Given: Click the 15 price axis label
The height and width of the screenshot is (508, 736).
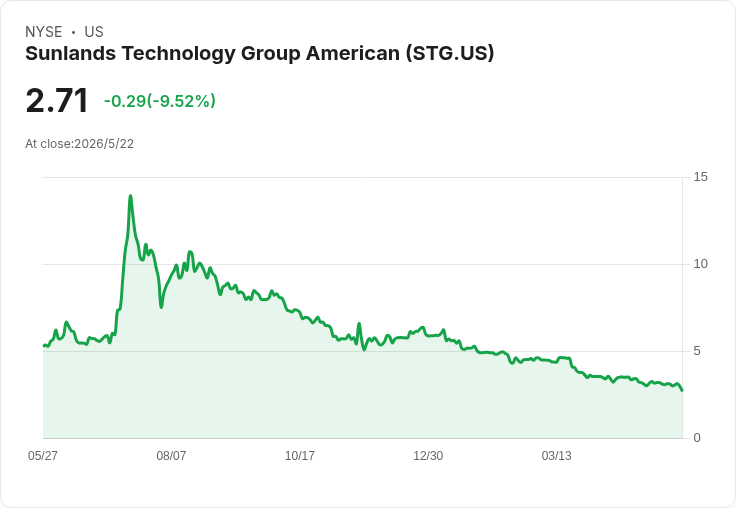Looking at the screenshot, I should [x=700, y=177].
